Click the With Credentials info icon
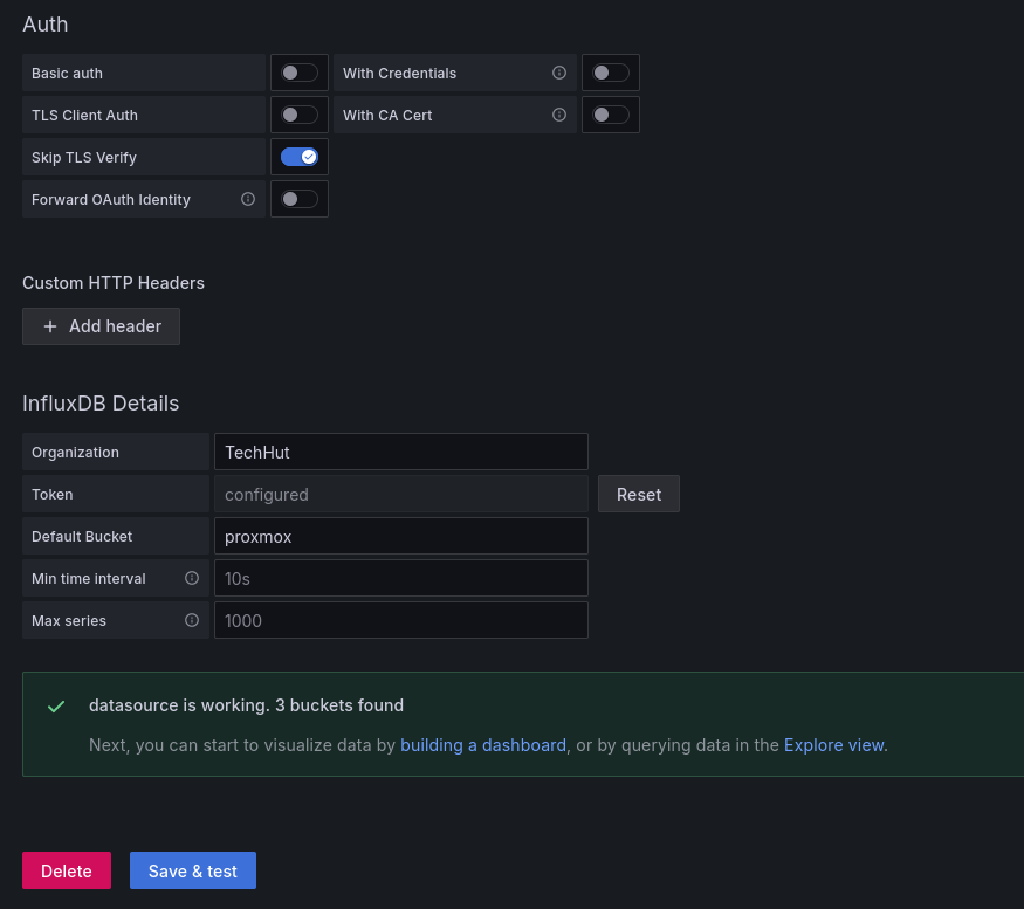1024x909 pixels. click(559, 73)
